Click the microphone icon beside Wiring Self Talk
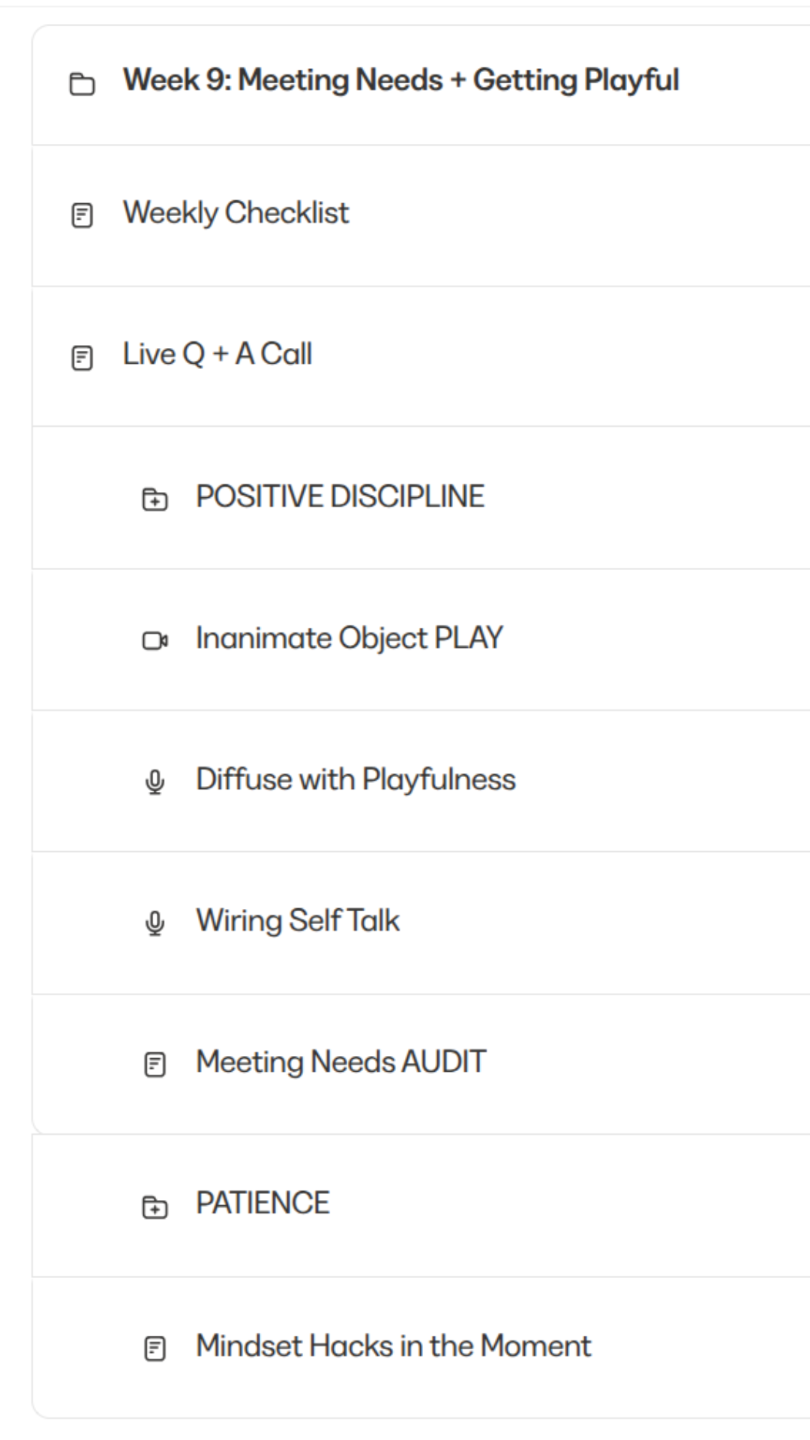810x1440 pixels. point(155,923)
